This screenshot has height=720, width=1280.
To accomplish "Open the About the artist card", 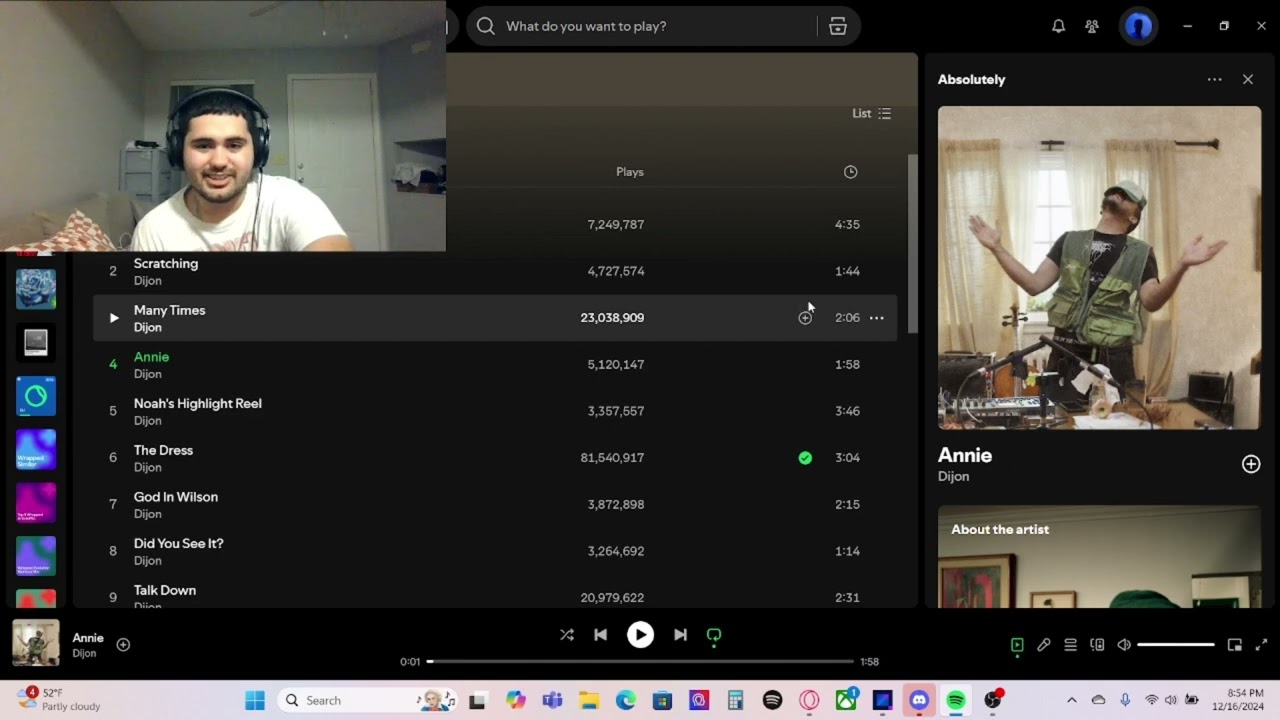I will [x=1099, y=557].
